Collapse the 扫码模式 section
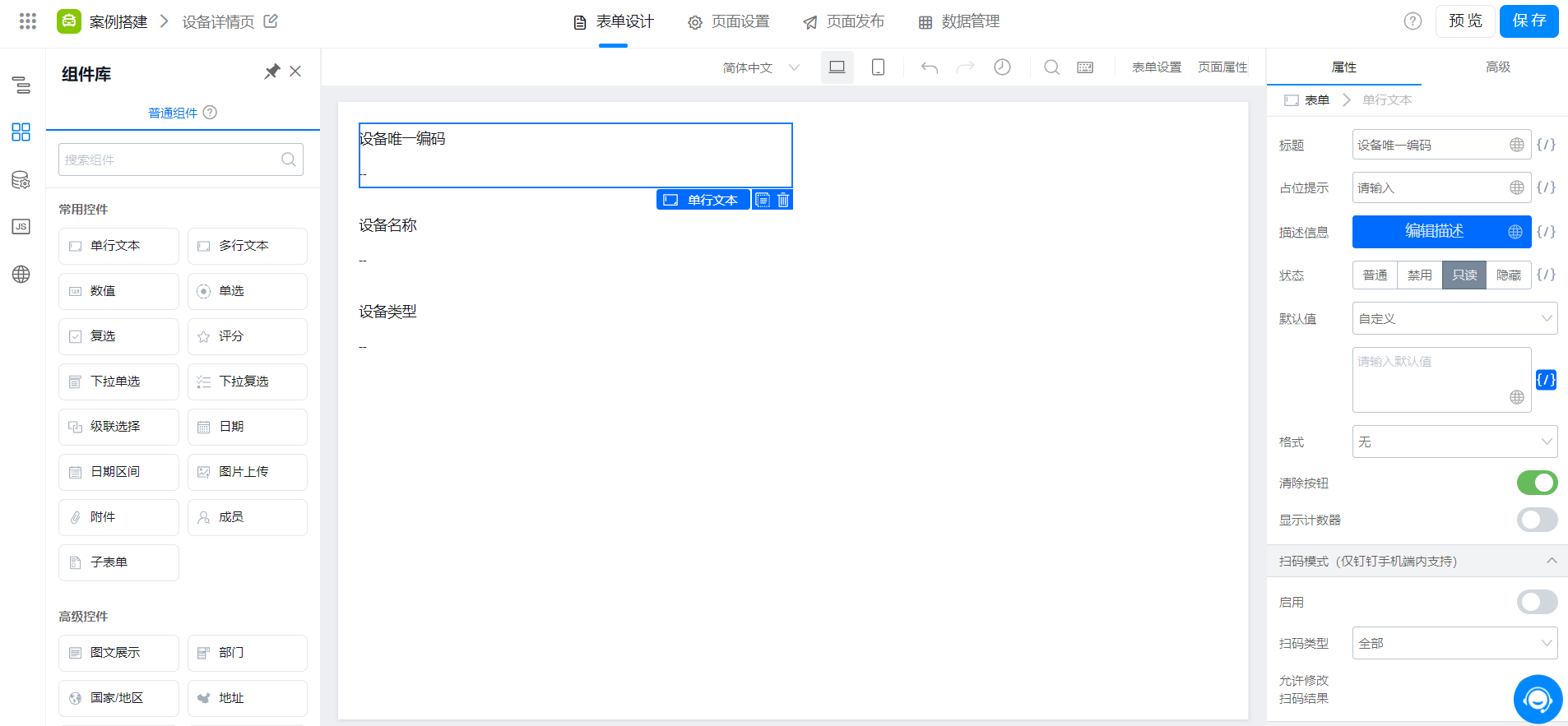 (1552, 561)
